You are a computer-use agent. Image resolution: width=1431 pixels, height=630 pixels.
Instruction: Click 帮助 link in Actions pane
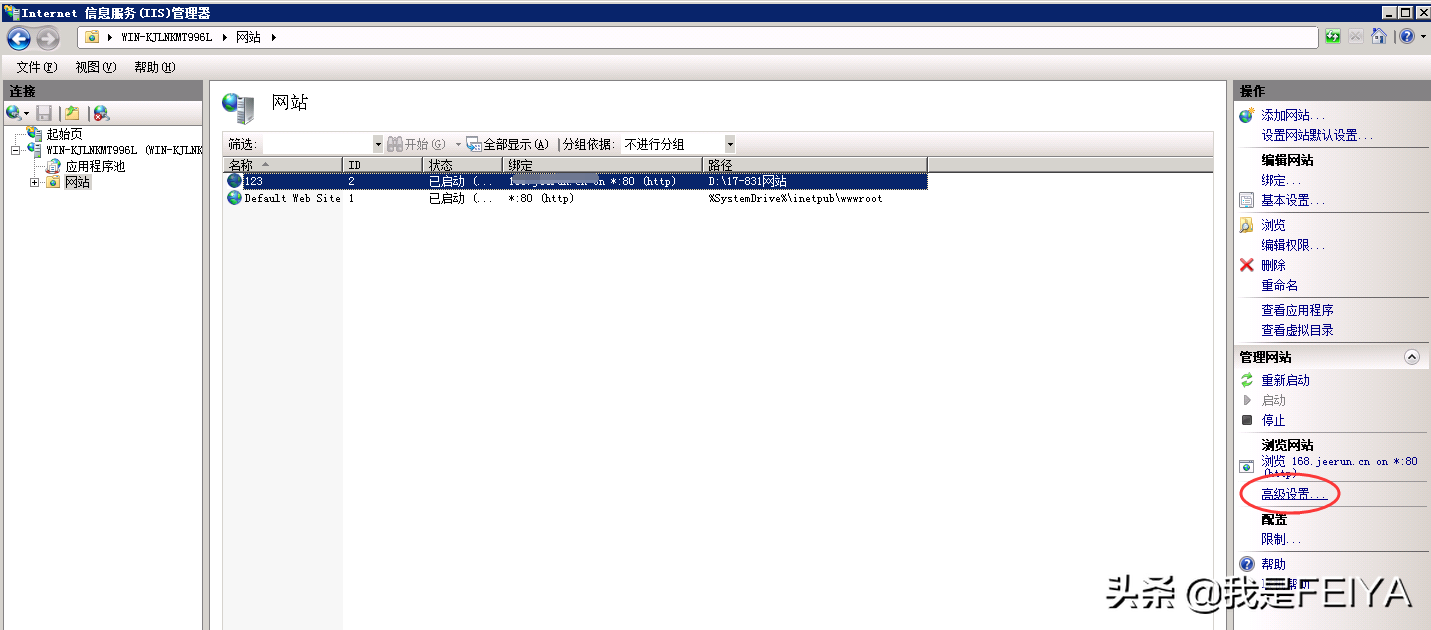click(x=1273, y=564)
